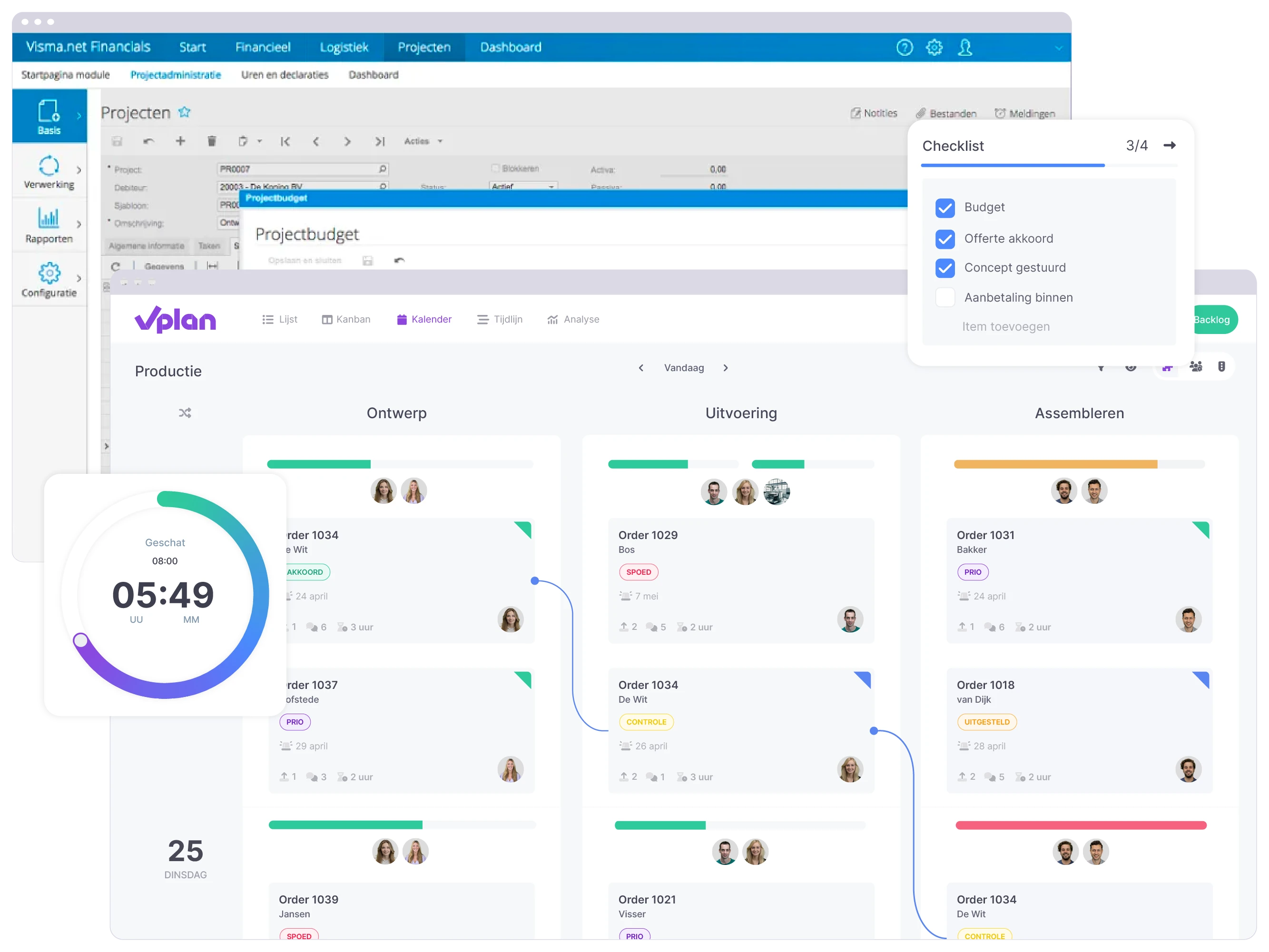Click the Vandaag button
The width and height of the screenshot is (1269, 952).
click(683, 368)
